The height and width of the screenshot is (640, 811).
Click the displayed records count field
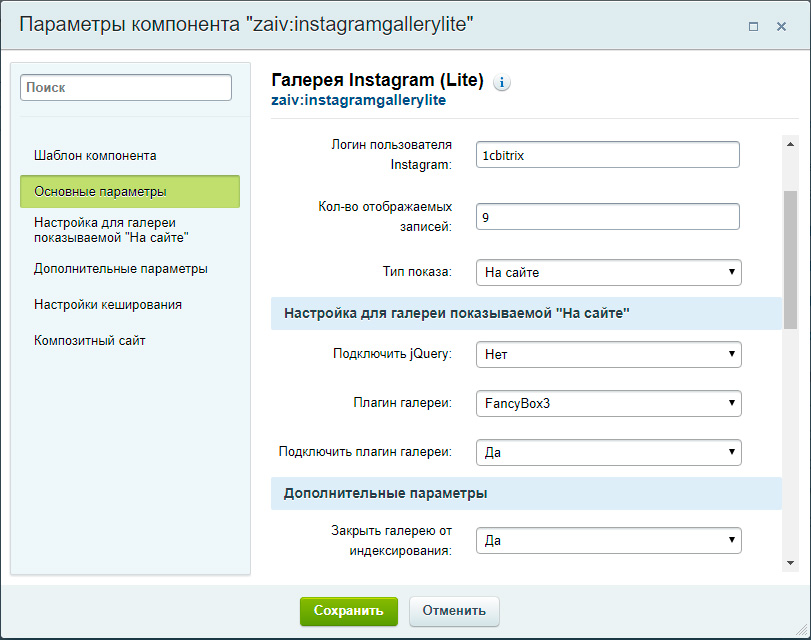[608, 217]
